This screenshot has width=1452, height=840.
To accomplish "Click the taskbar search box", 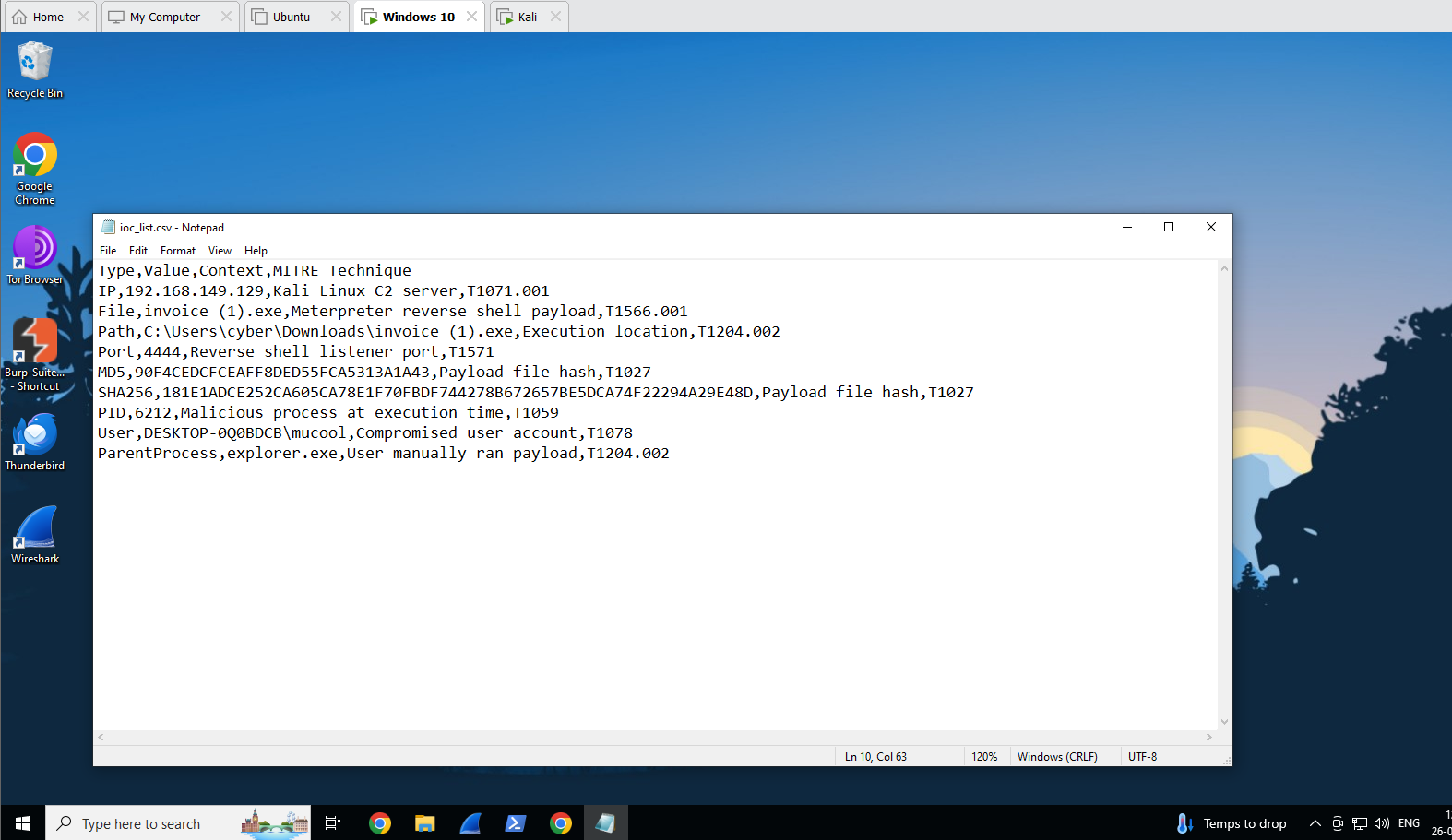I will 178,823.
